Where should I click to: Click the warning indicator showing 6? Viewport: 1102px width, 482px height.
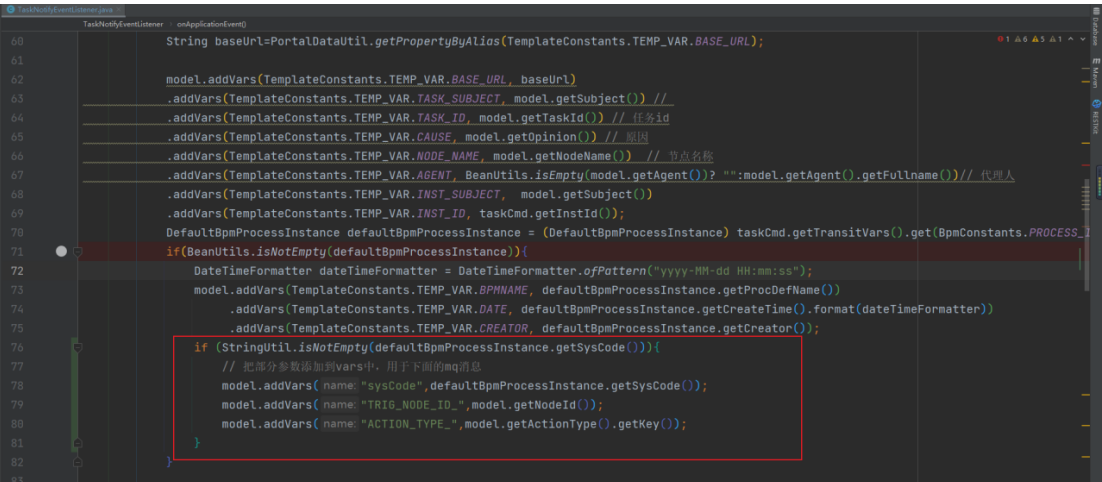(1020, 39)
